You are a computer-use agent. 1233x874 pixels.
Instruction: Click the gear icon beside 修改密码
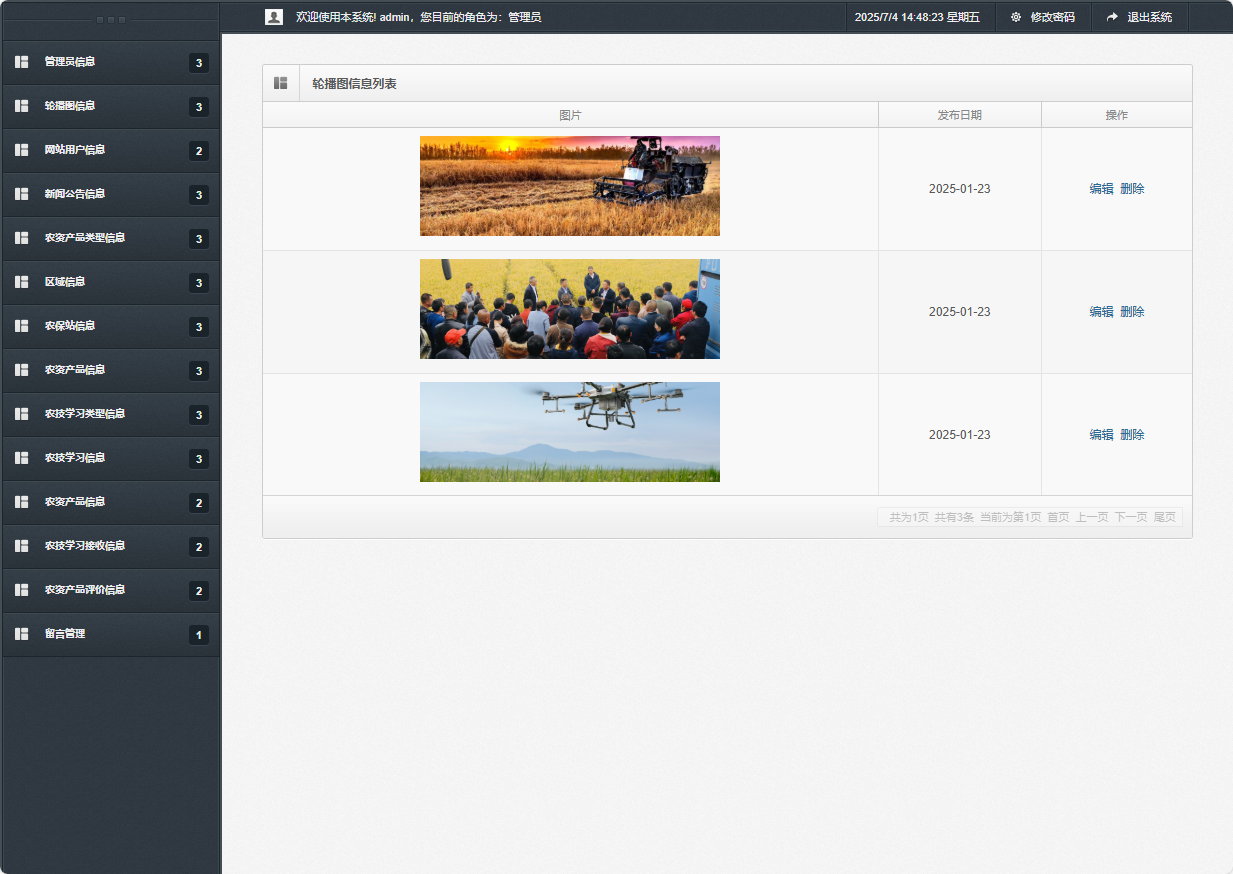[x=1016, y=17]
